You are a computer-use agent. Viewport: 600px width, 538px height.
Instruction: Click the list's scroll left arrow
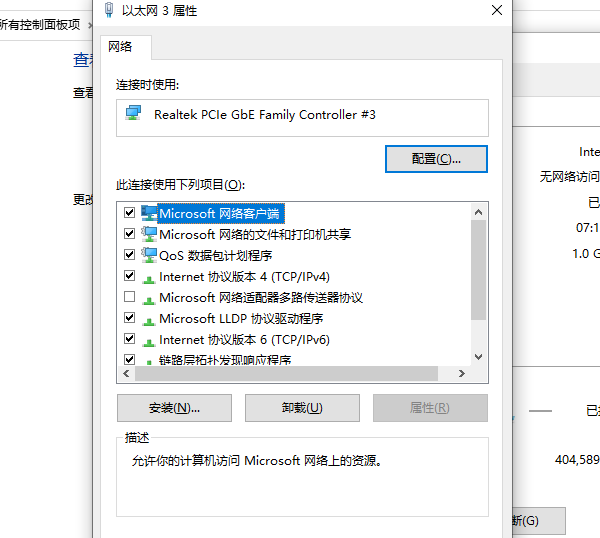tap(127, 373)
